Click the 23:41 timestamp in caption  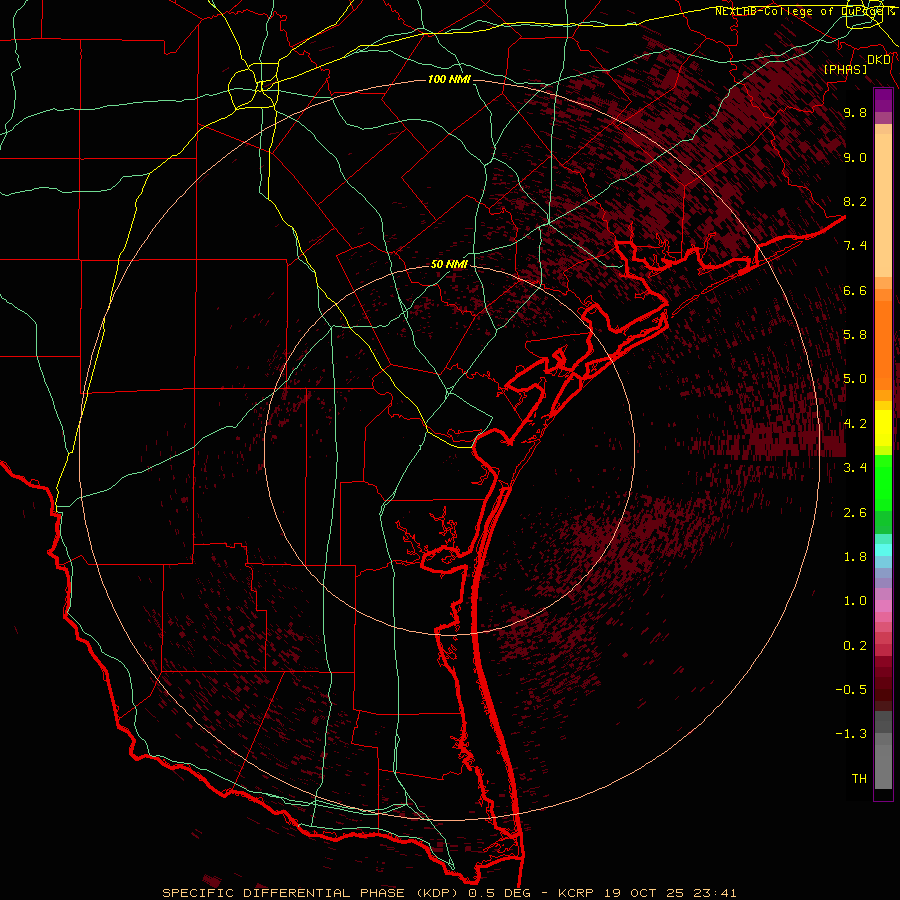point(716,893)
